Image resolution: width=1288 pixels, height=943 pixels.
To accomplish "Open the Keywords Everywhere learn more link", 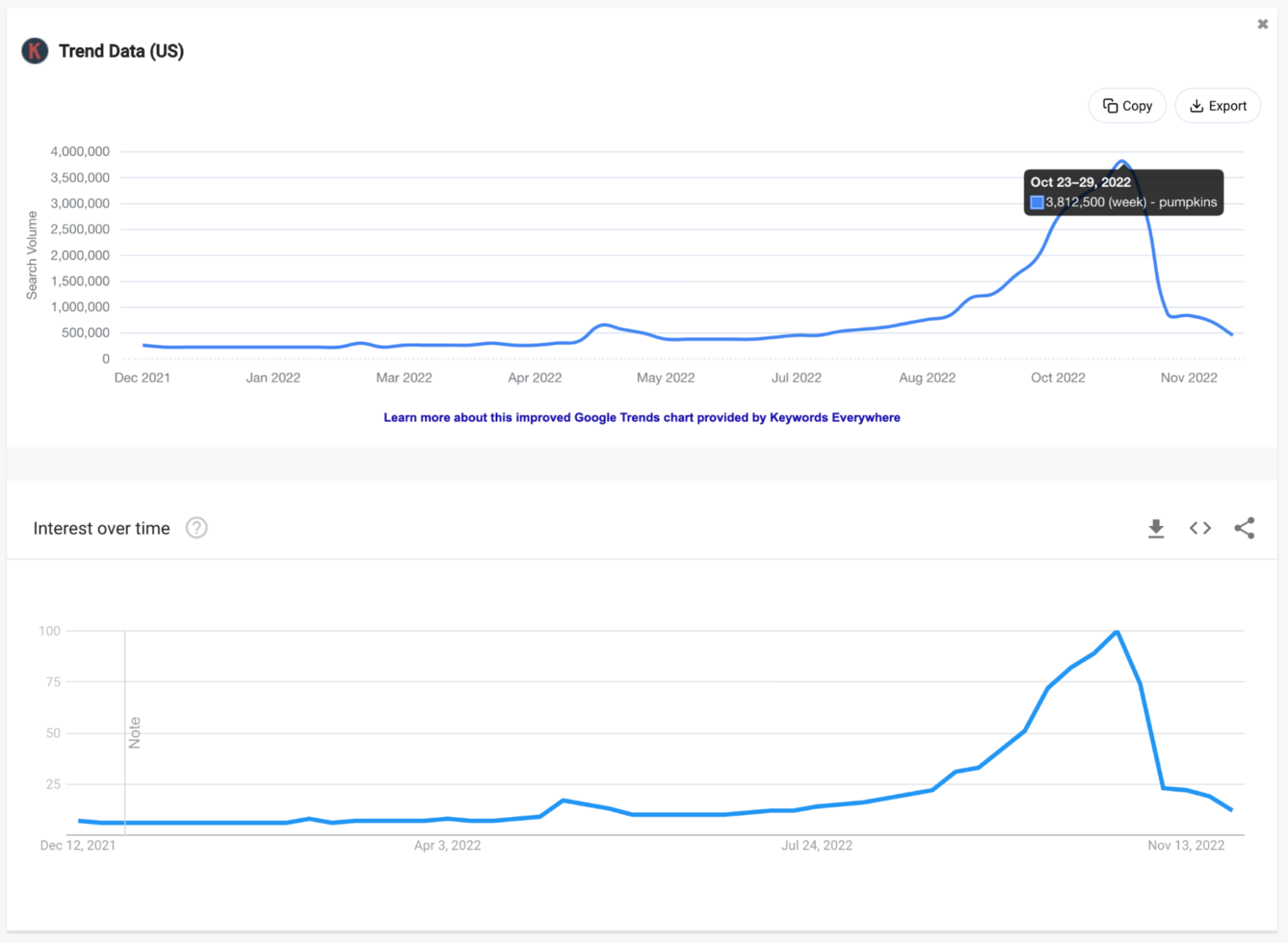I will (x=641, y=417).
